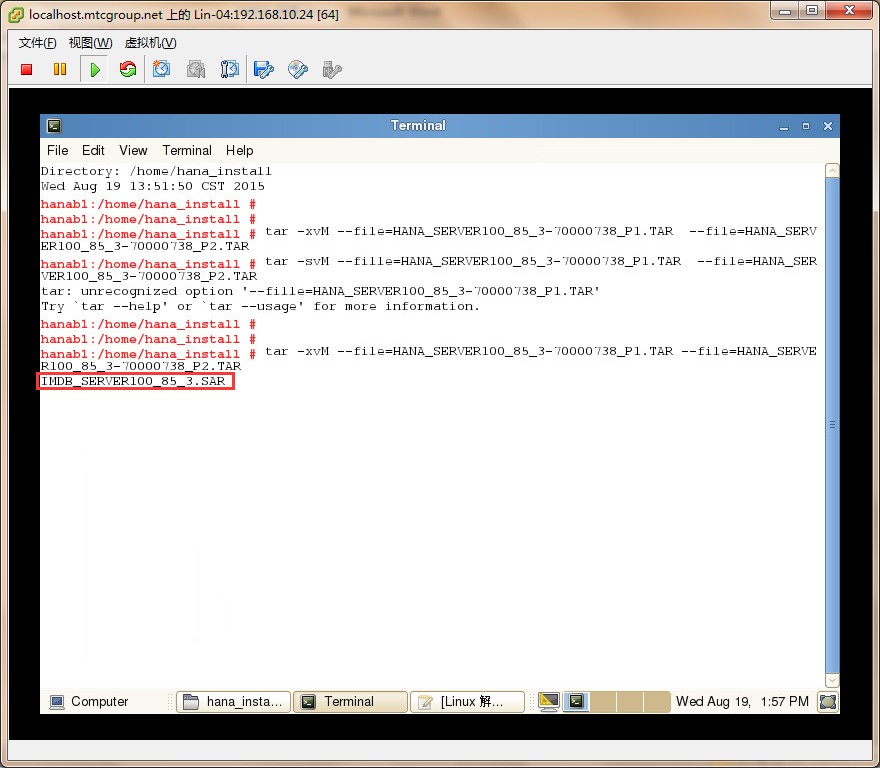The height and width of the screenshot is (768, 880).
Task: Open Terminal Edit menu
Action: click(x=93, y=150)
